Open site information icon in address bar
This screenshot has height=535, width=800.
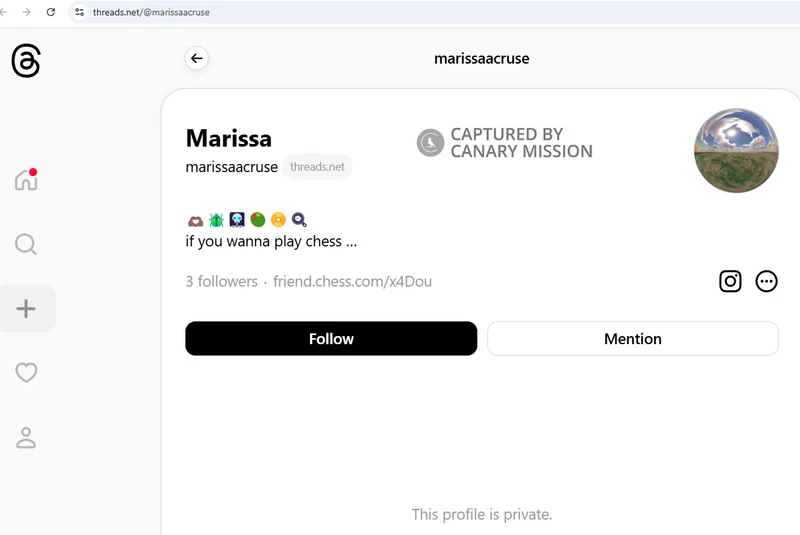(x=79, y=12)
